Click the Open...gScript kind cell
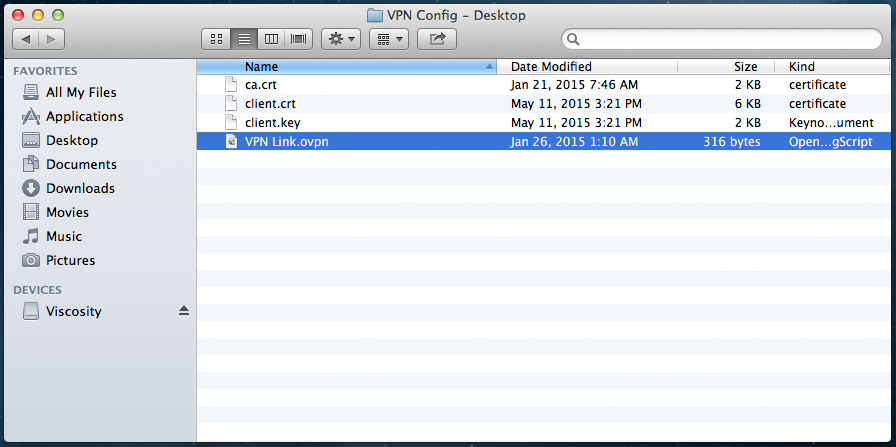Image resolution: width=896 pixels, height=447 pixels. pos(830,141)
